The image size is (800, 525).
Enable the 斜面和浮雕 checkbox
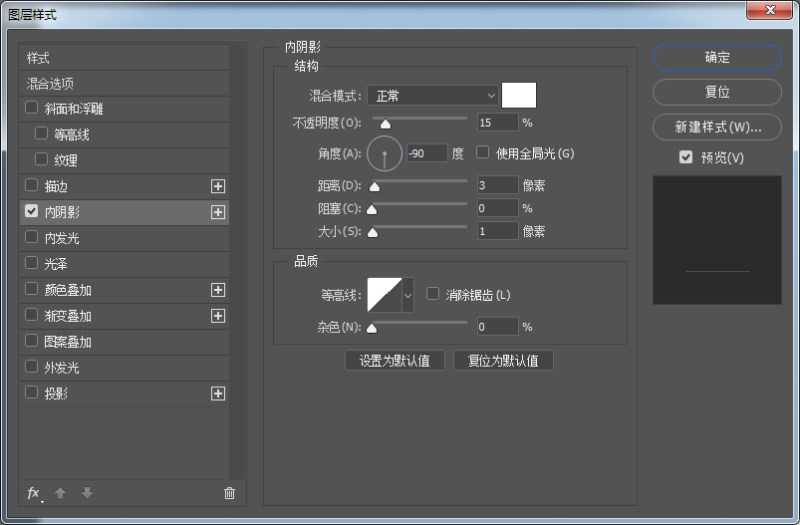32,108
